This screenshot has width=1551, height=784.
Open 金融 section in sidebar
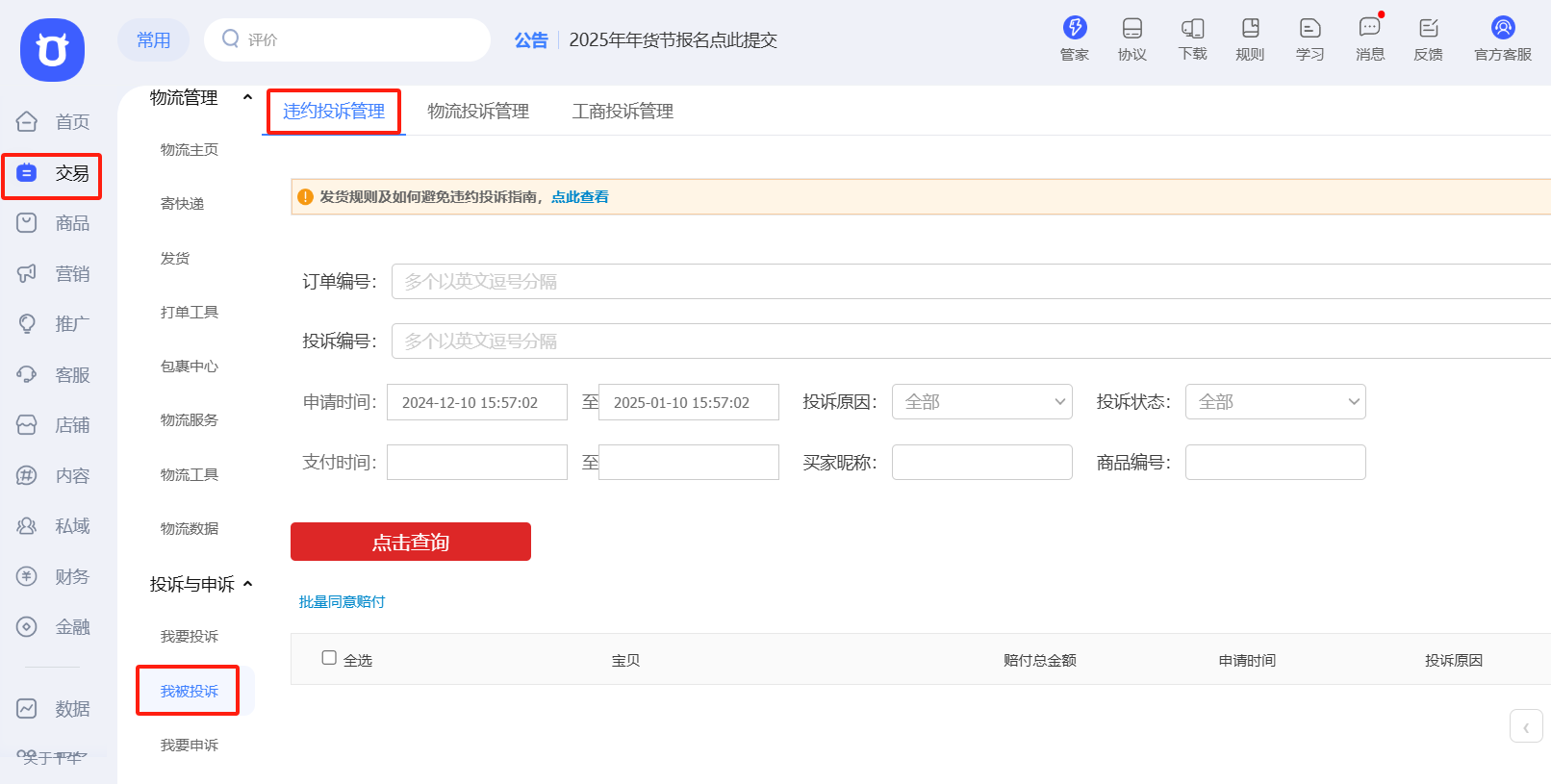point(54,627)
